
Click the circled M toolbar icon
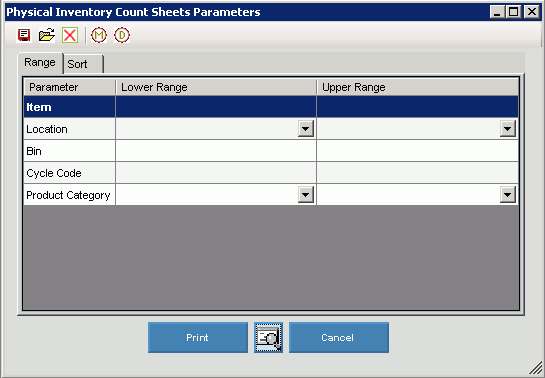(x=99, y=35)
